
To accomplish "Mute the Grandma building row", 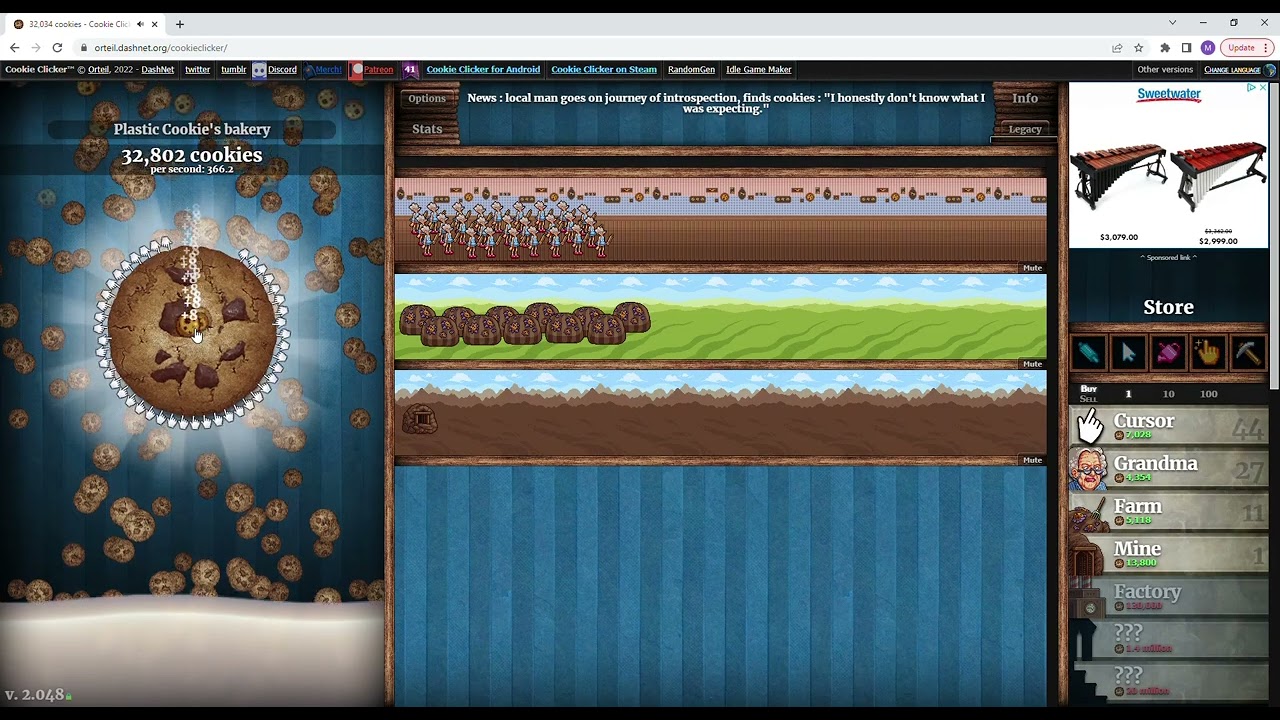I will (x=1032, y=267).
